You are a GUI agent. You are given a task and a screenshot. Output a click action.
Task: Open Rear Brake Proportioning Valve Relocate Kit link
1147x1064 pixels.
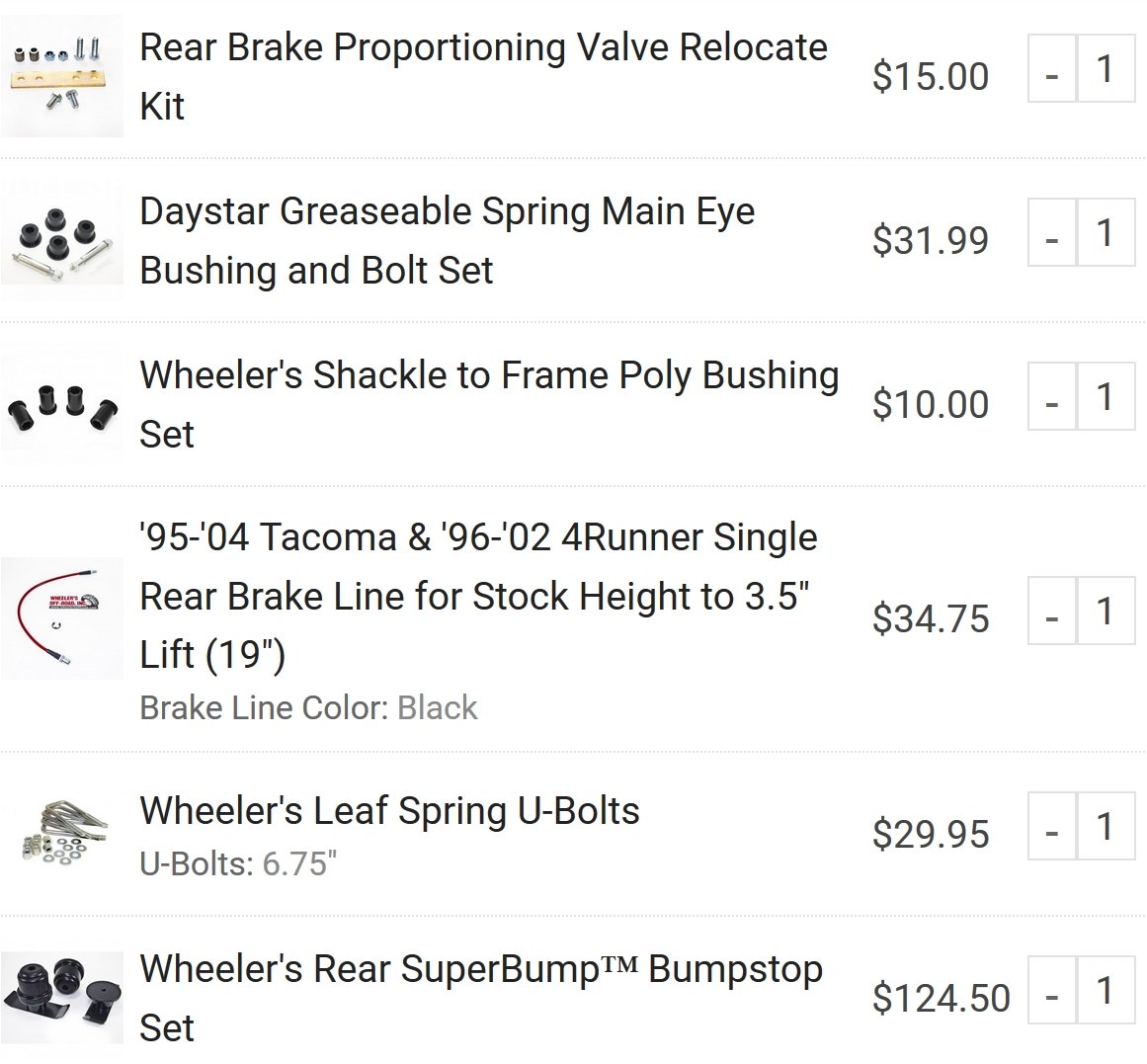coord(483,77)
